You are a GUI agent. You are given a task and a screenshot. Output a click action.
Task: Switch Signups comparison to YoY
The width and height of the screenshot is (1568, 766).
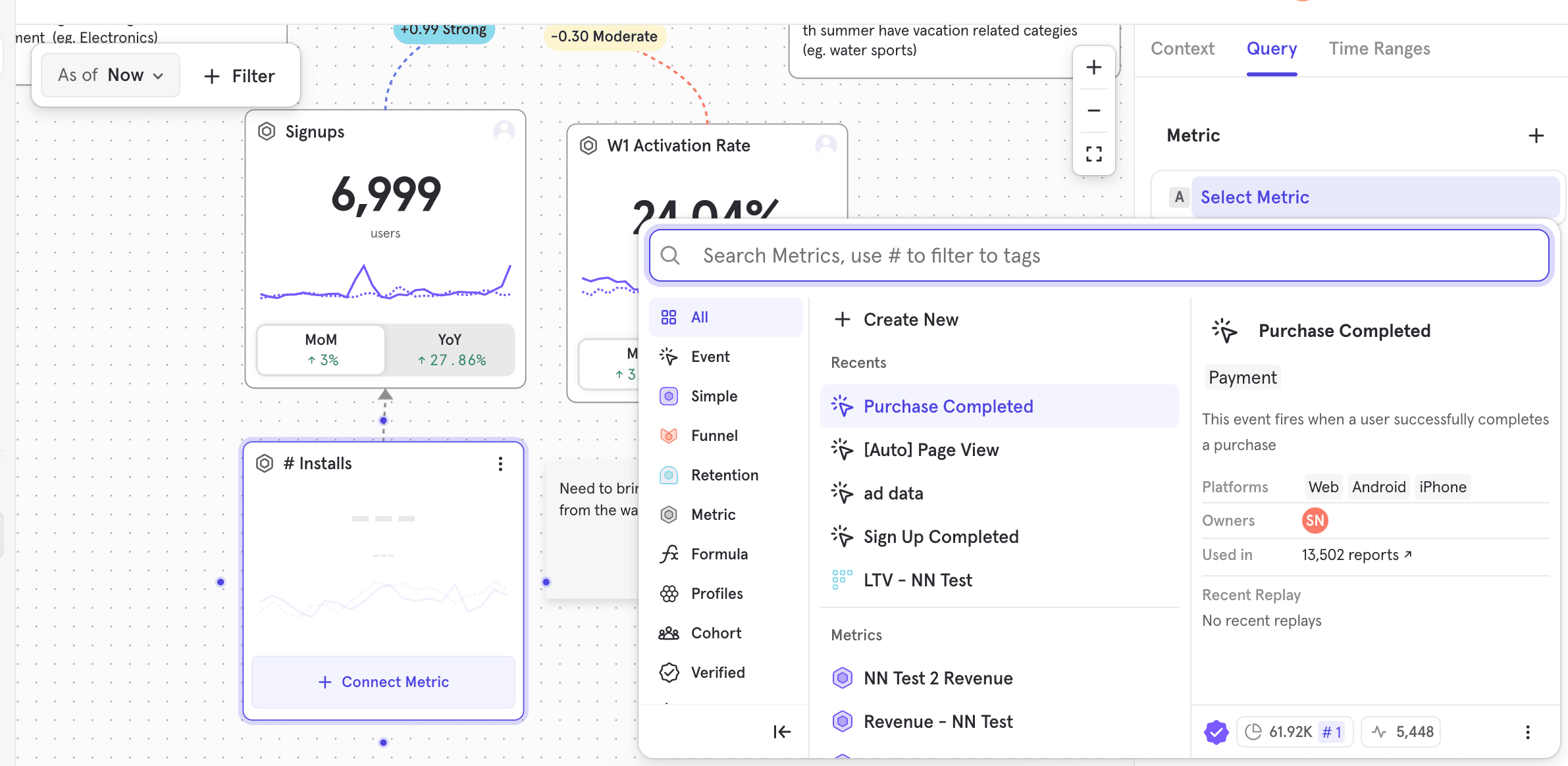click(451, 349)
